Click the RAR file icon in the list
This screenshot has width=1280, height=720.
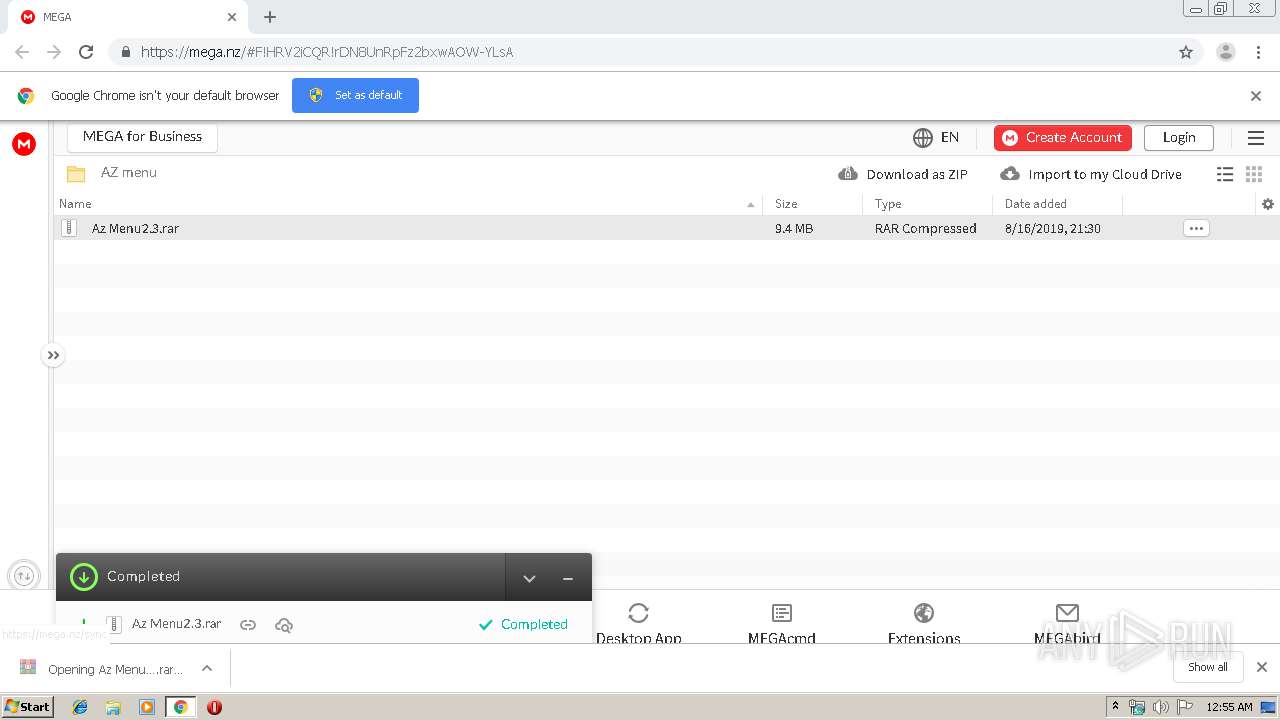(69, 228)
